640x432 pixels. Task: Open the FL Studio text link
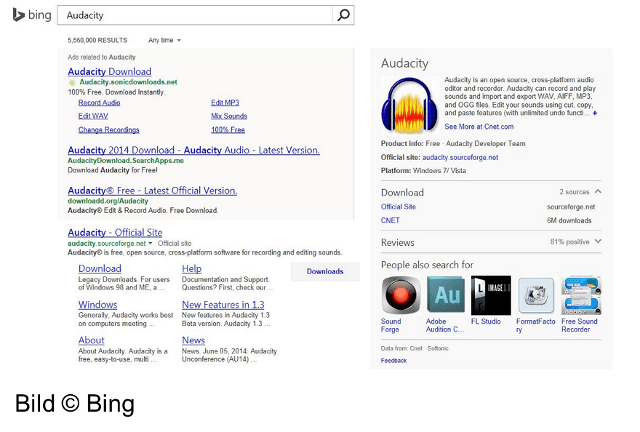(486, 321)
